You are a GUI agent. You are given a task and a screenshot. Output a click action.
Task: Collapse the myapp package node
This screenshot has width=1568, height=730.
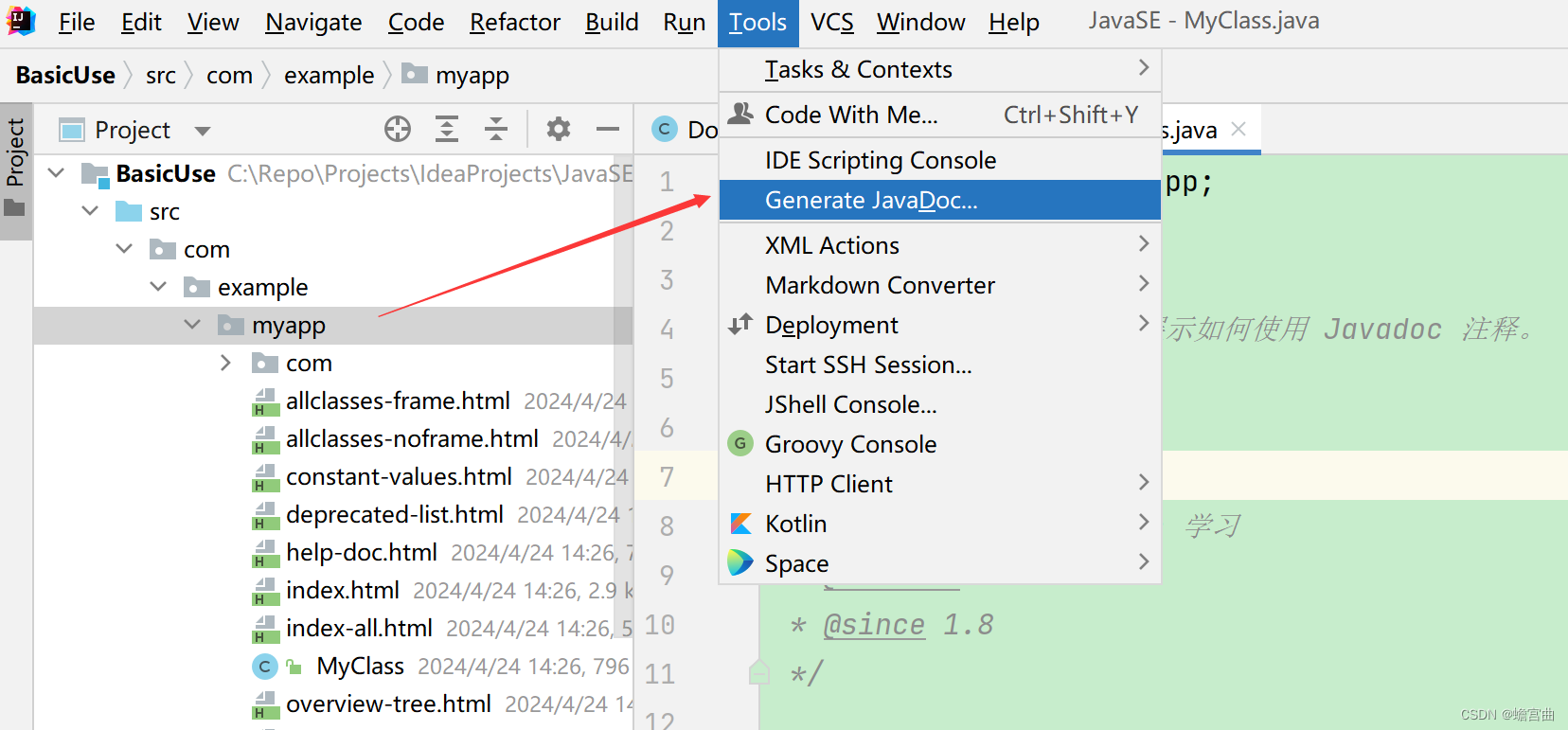coord(192,325)
